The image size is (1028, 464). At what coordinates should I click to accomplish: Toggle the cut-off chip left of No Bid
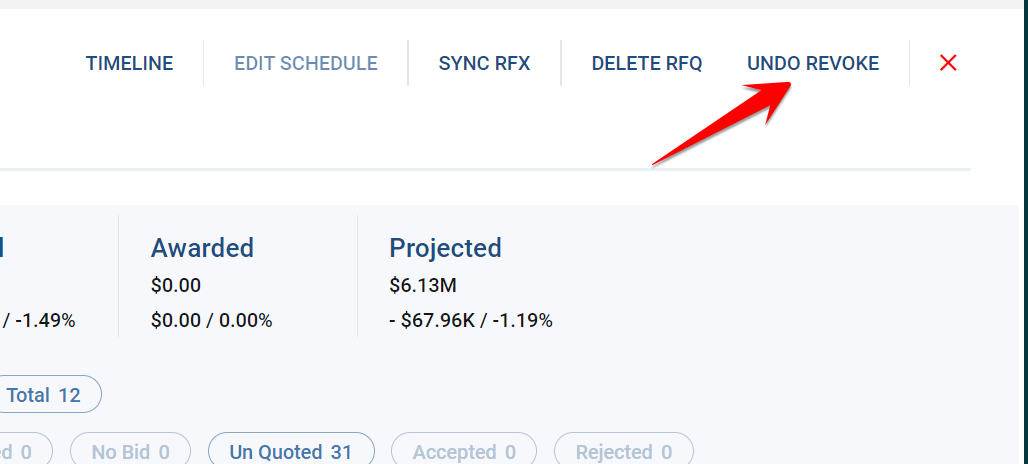coord(20,452)
